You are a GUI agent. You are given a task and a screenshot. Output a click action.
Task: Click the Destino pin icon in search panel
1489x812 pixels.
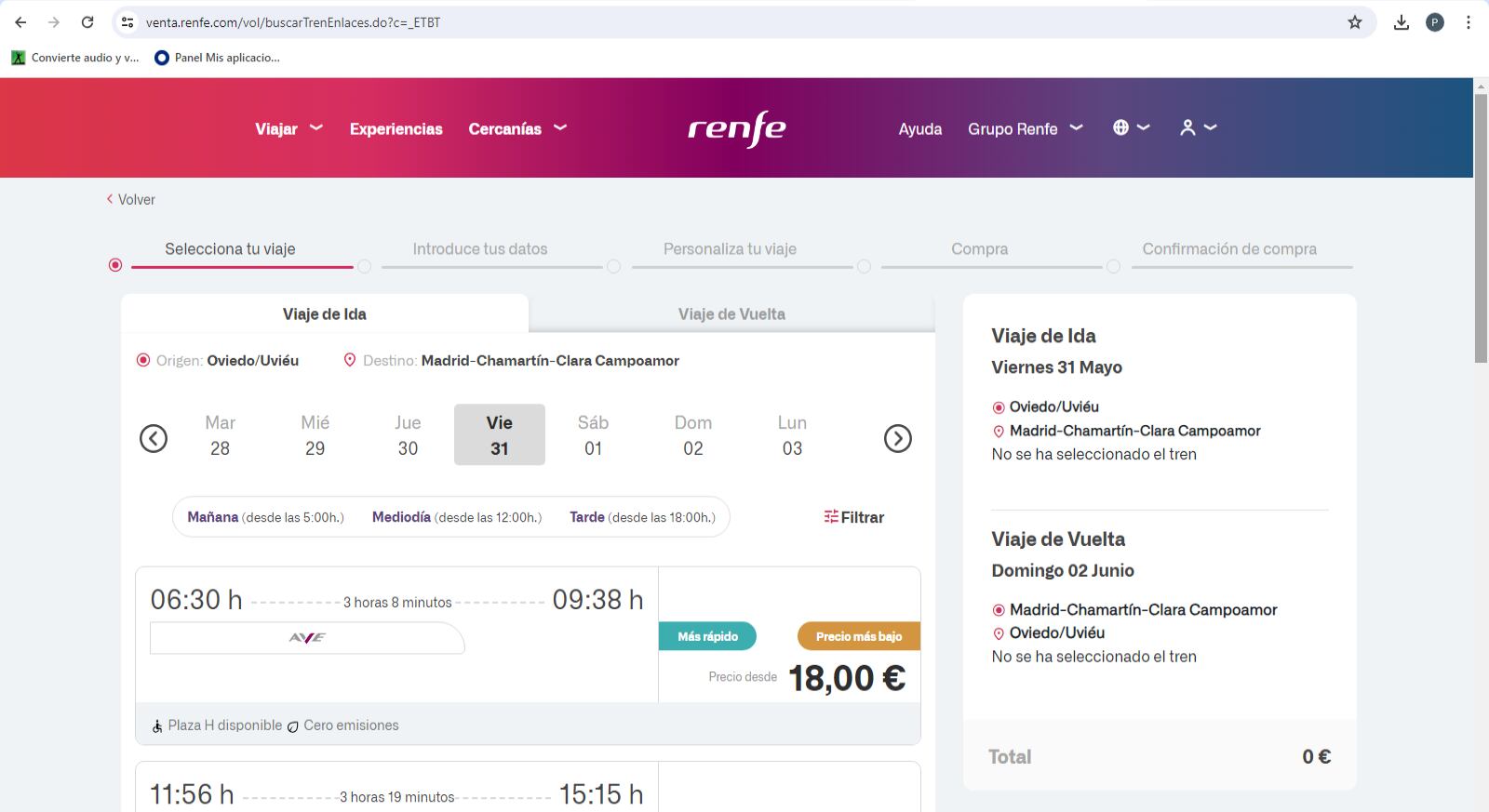click(350, 360)
